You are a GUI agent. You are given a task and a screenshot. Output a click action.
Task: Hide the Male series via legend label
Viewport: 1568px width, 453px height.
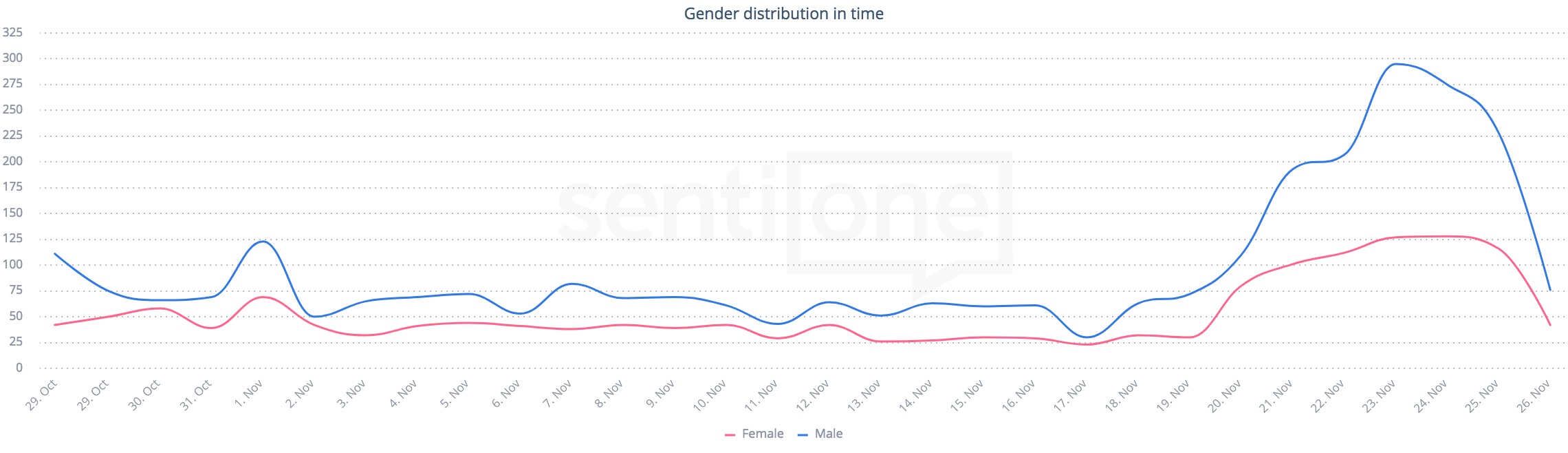click(828, 434)
